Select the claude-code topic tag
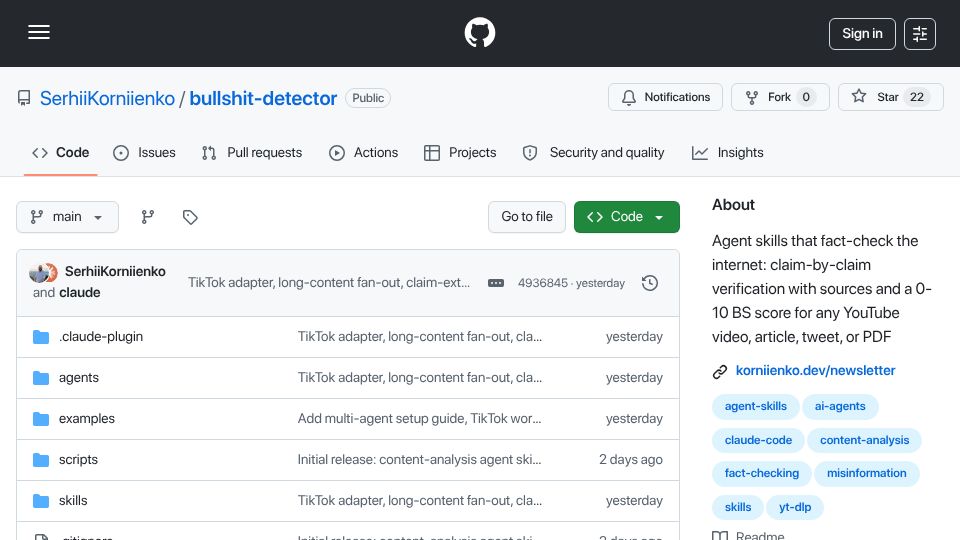The width and height of the screenshot is (960, 540). click(x=758, y=440)
